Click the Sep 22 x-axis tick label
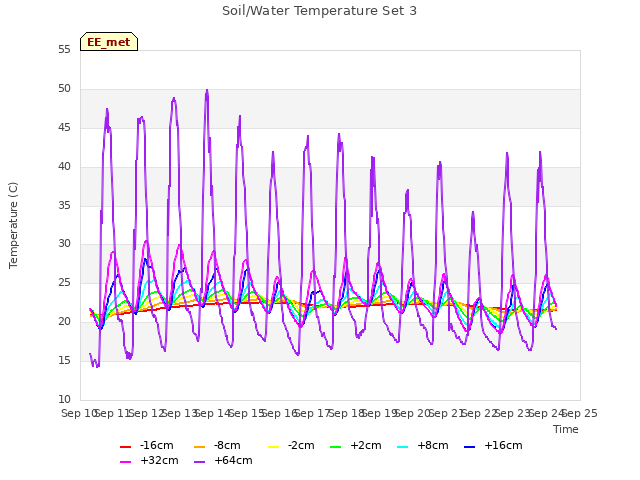Screen dimensions: 640x480 click(480, 413)
